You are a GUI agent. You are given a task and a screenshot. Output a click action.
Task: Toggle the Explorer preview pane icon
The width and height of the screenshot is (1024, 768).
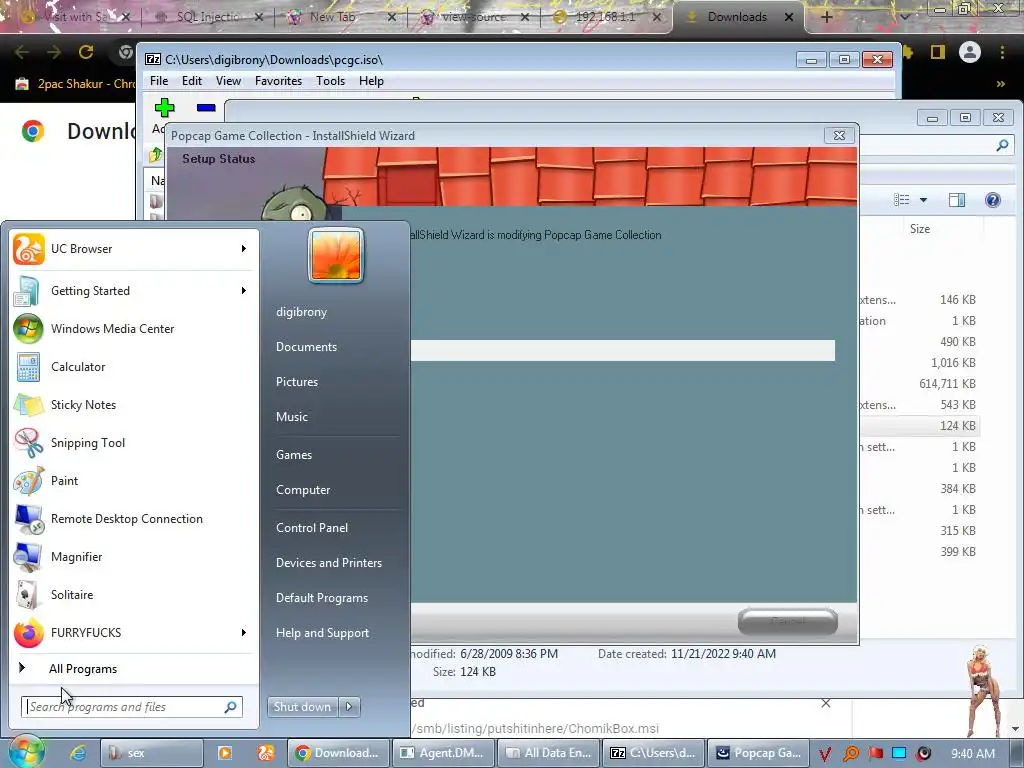coord(957,200)
